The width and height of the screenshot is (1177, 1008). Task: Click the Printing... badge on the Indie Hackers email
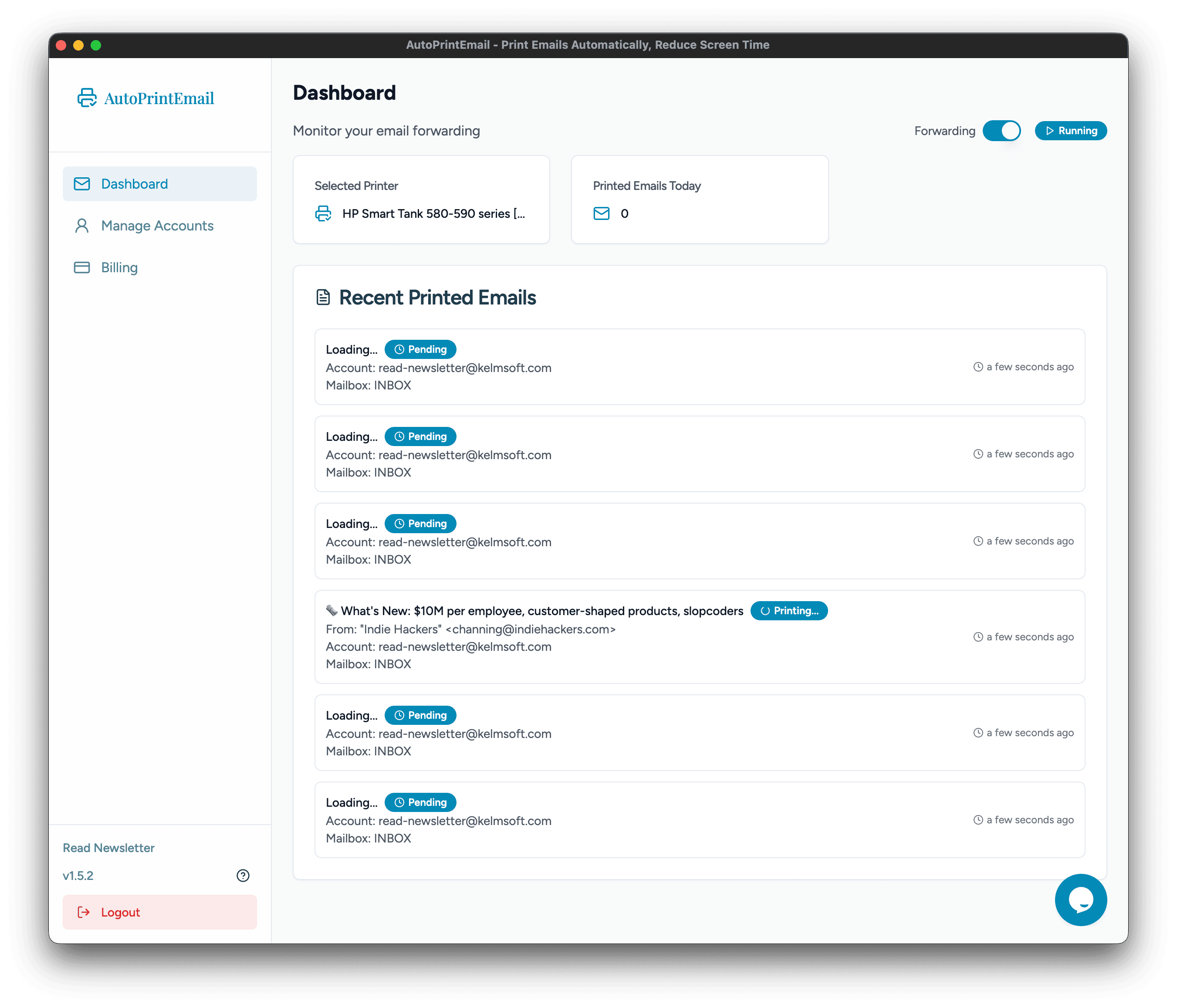(789, 610)
